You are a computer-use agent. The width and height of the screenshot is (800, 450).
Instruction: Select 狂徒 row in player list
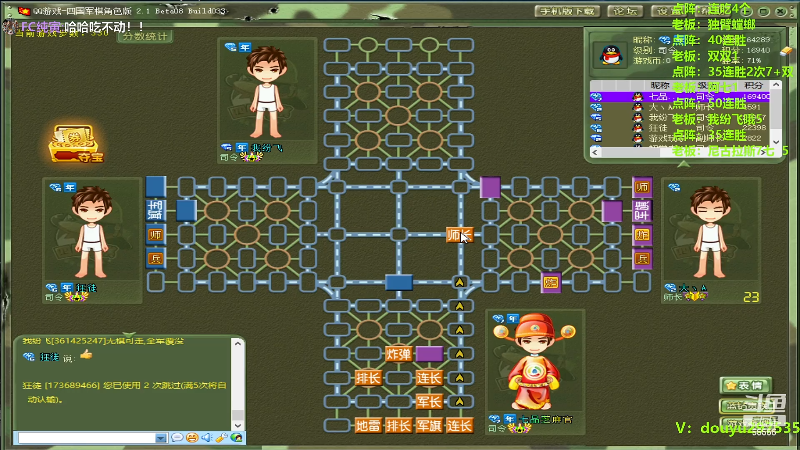tap(680, 128)
